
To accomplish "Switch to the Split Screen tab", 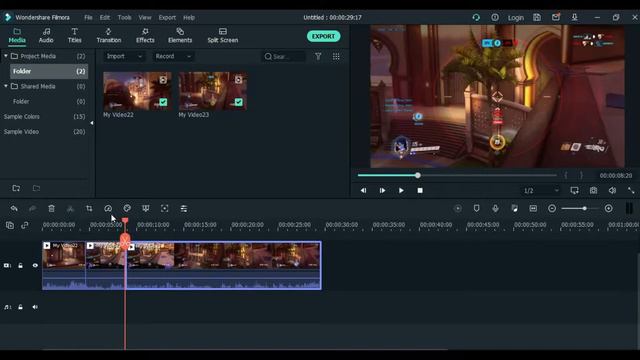I will click(x=223, y=36).
